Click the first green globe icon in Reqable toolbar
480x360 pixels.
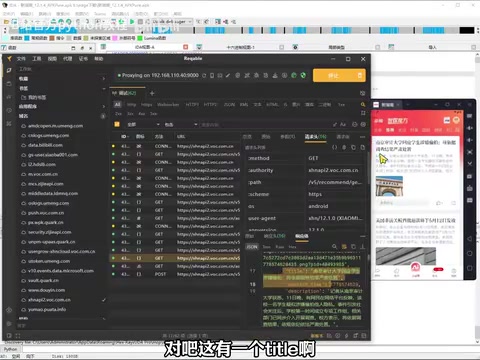(294, 76)
